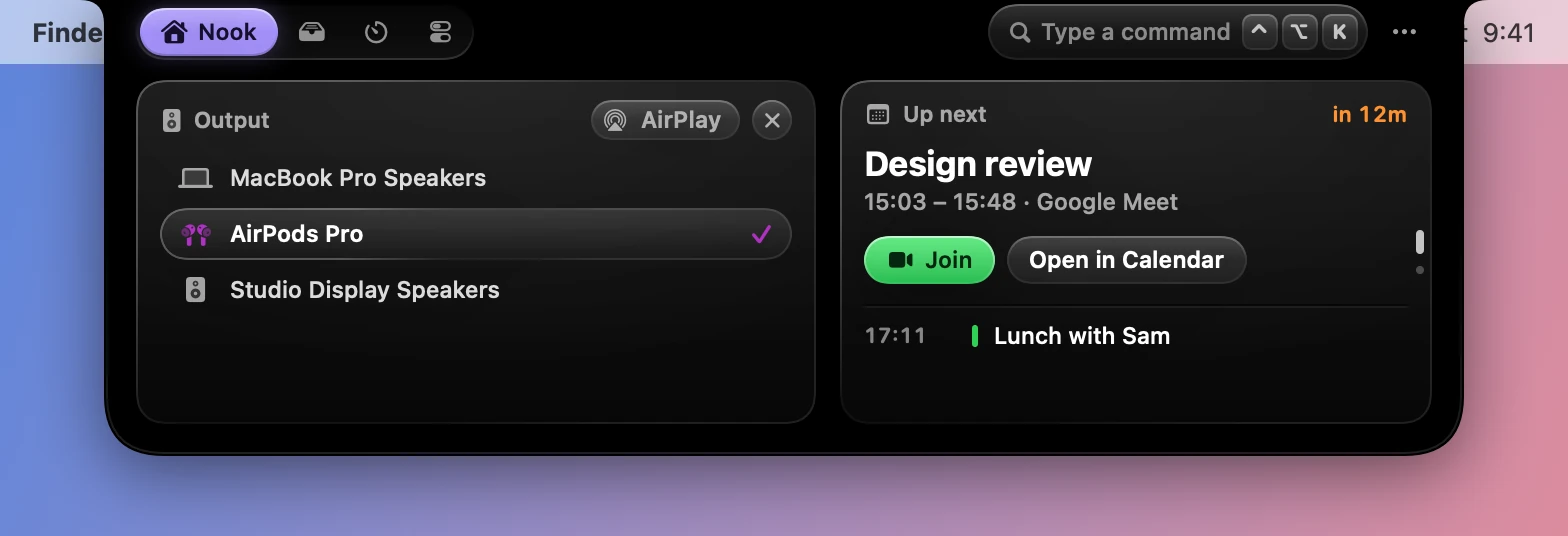This screenshot has height=536, width=1568.
Task: Click the 'in 12m' countdown label
Action: pos(1369,115)
